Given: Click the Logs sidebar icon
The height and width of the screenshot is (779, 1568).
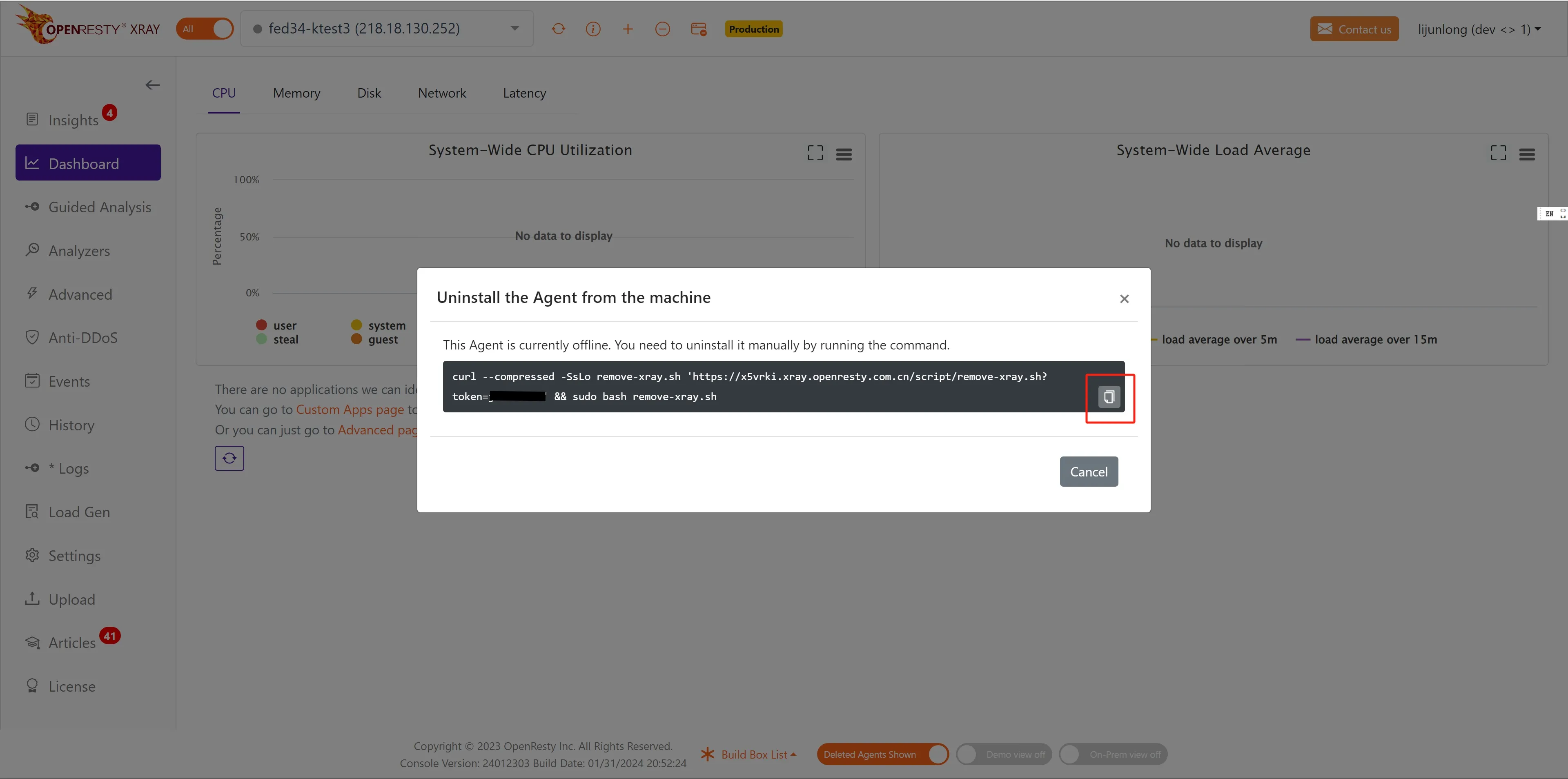Looking at the screenshot, I should pos(32,468).
